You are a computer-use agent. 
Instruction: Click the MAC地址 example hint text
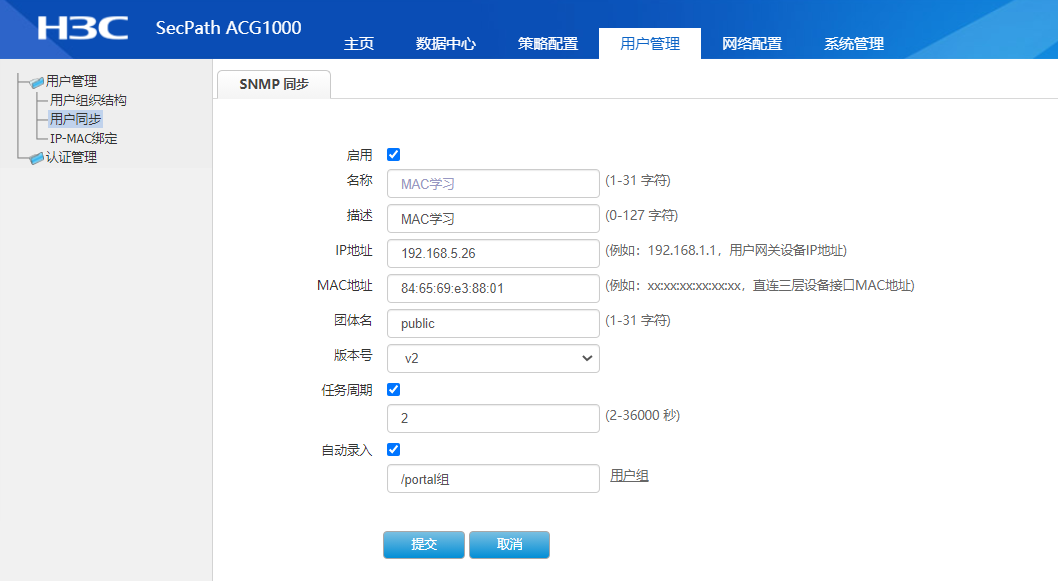click(x=760, y=285)
